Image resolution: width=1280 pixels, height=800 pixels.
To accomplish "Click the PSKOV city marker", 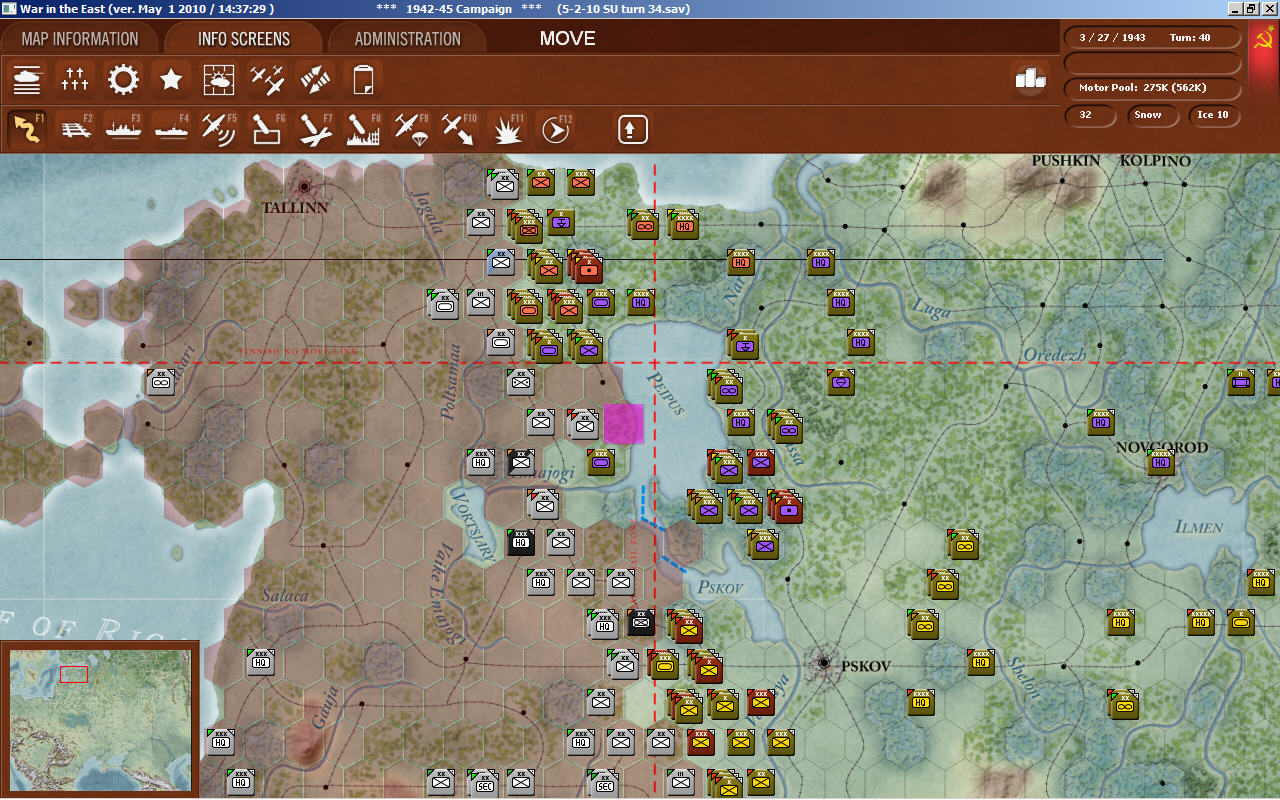I will (x=824, y=662).
